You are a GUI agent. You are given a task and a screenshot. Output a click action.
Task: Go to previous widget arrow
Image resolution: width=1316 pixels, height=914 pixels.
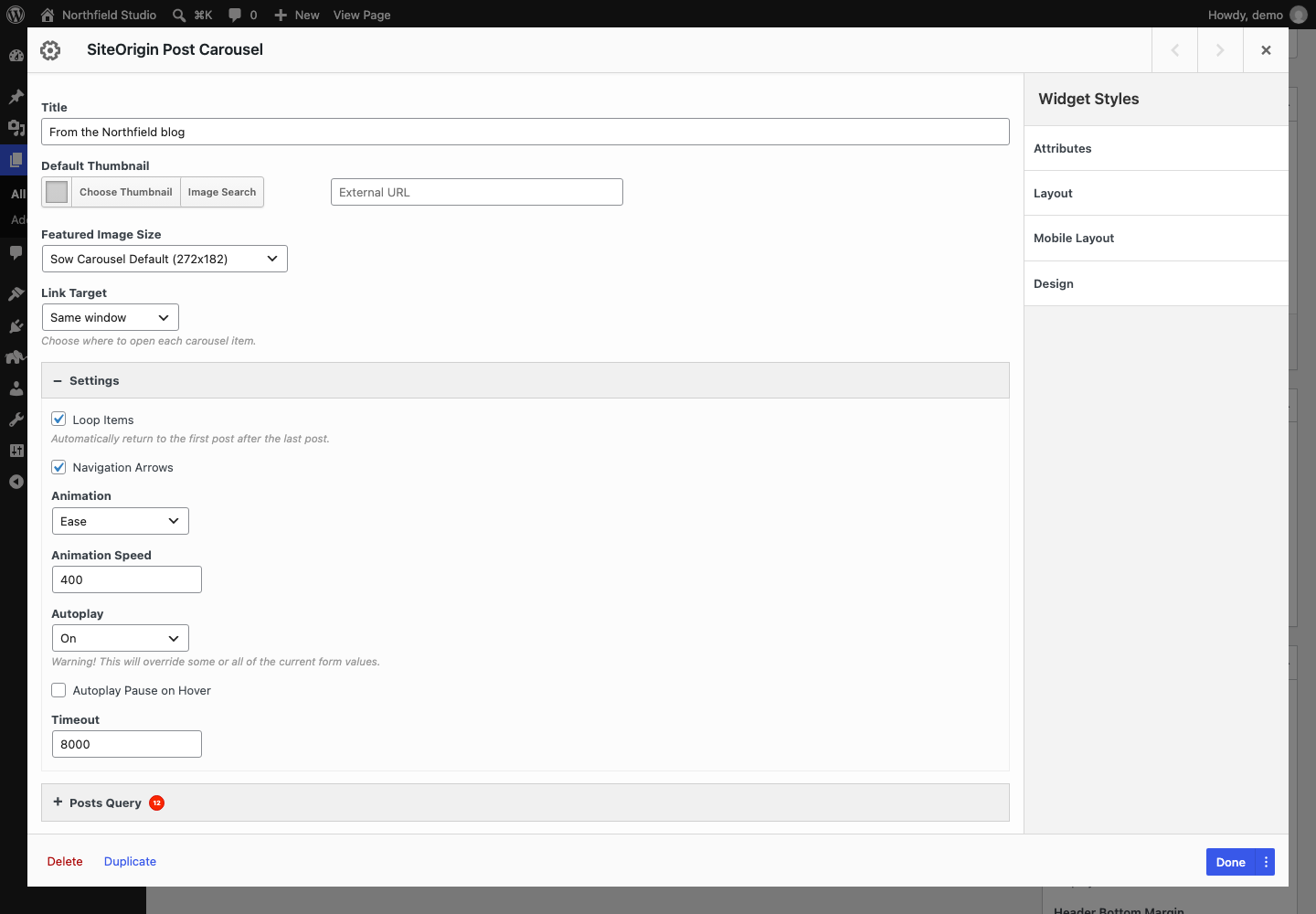point(1174,50)
